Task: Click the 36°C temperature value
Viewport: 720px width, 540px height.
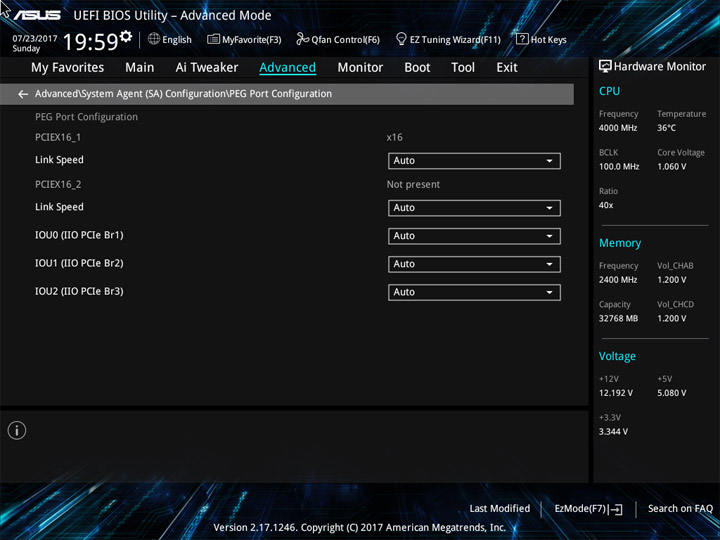Action: click(666, 128)
